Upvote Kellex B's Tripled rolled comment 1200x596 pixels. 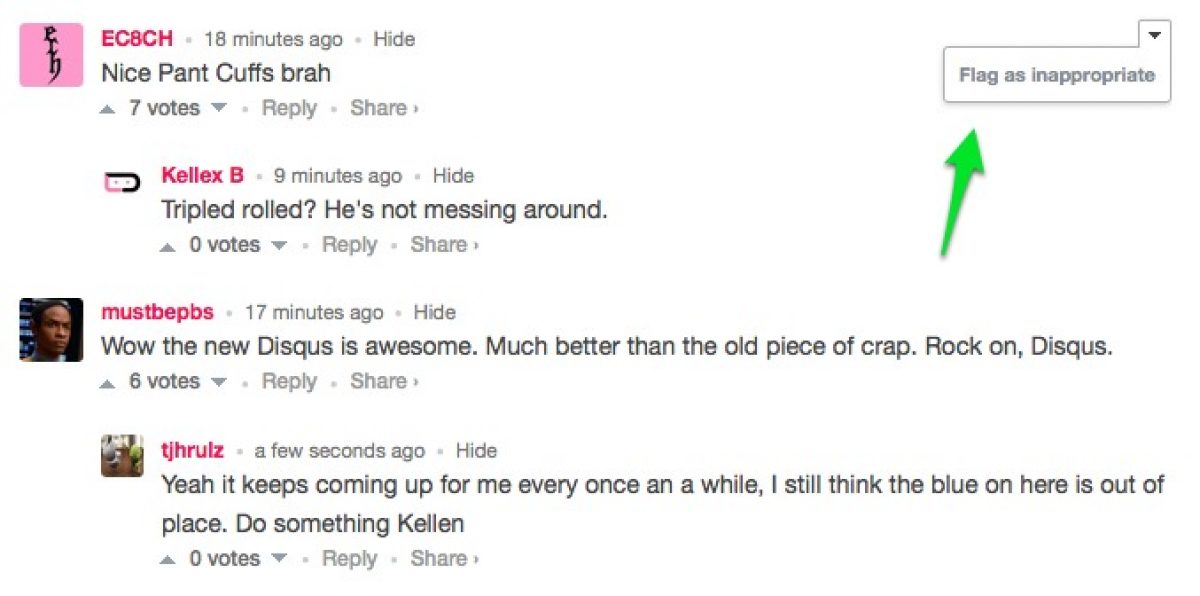click(168, 246)
